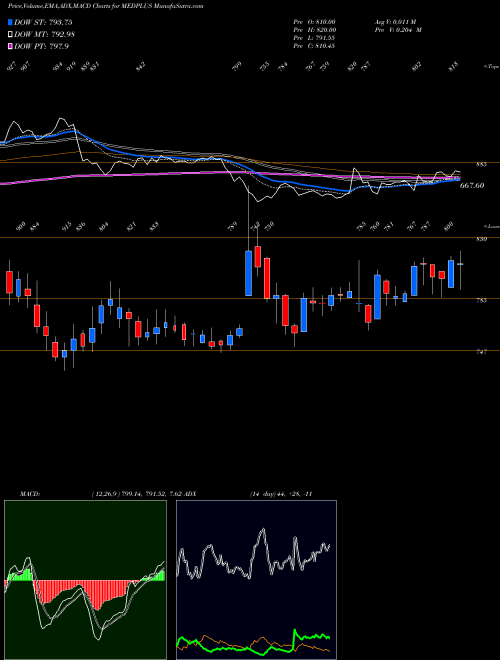Viewport: 500px width, 660px height.
Task: Click the '<Tops' label at right edge
Action: tap(492, 67)
